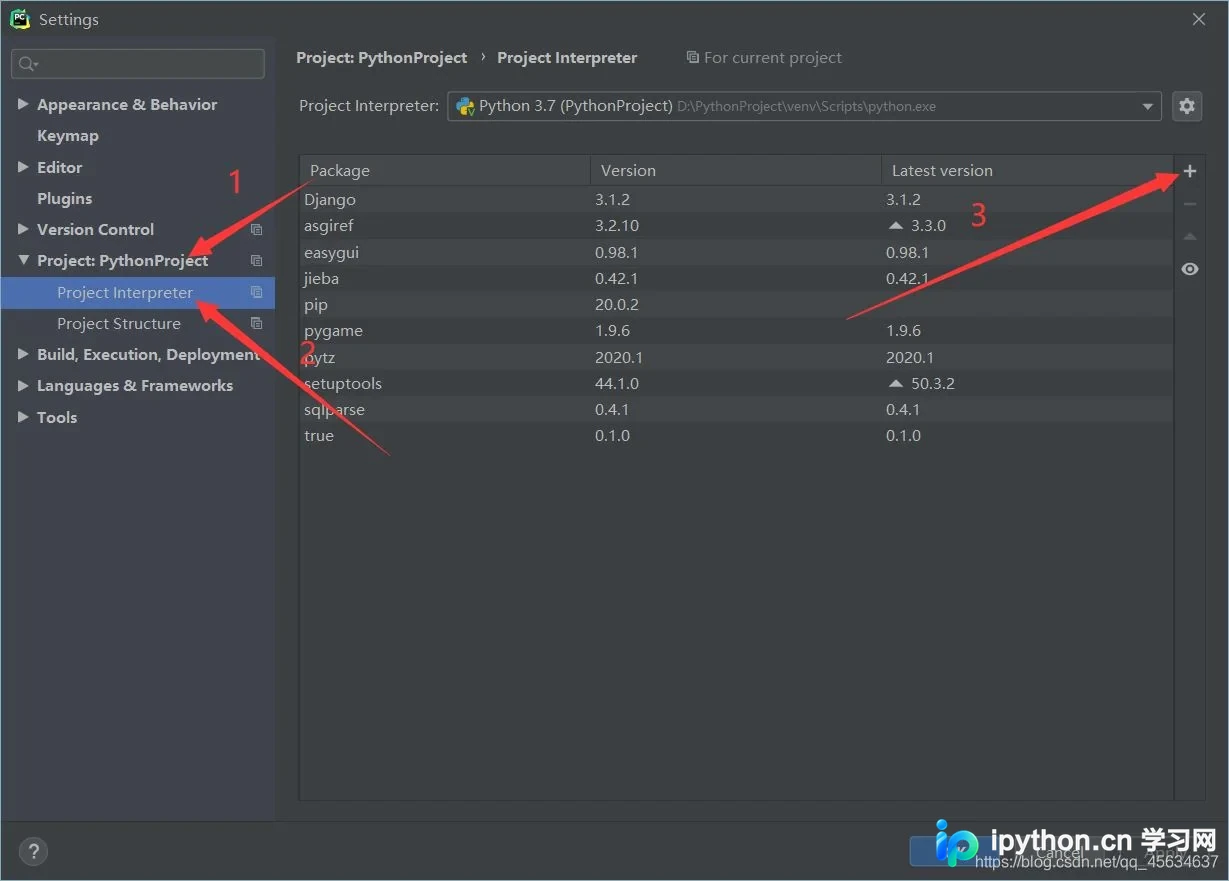This screenshot has width=1229, height=881.
Task: Open the Plugins settings page
Action: [64, 199]
